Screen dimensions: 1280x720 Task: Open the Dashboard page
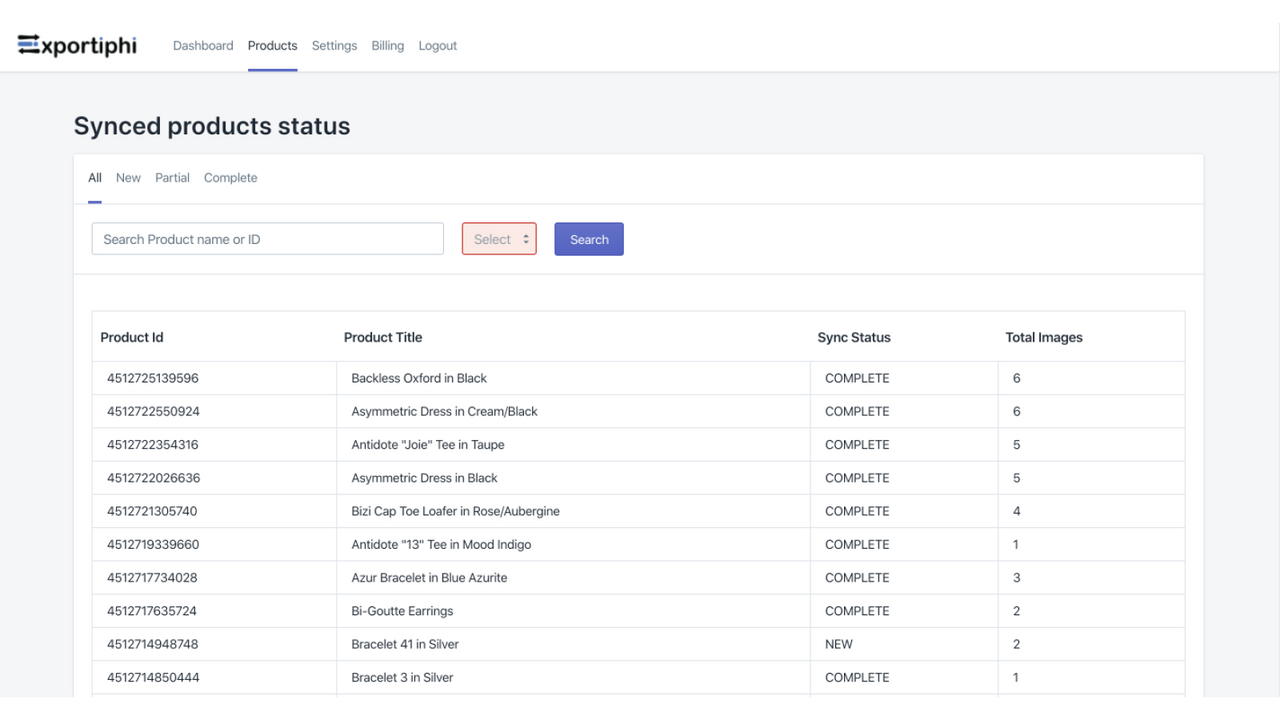click(x=203, y=45)
